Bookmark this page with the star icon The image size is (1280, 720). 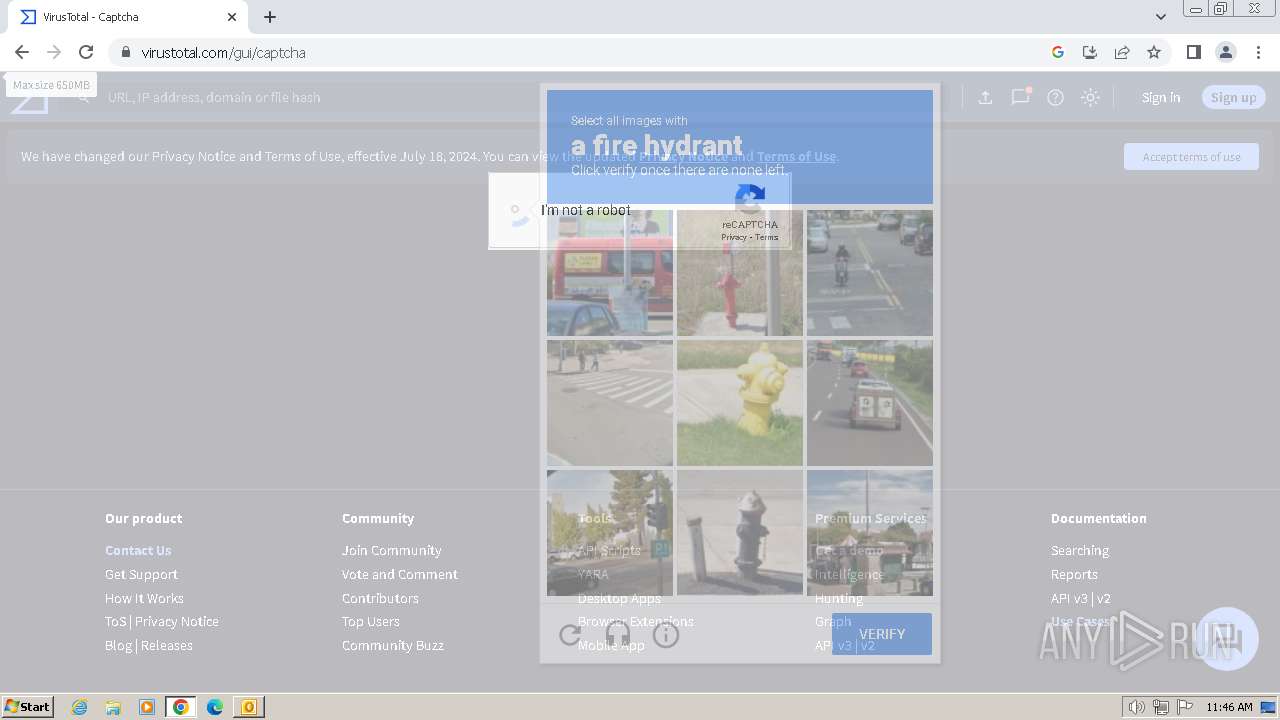pos(1154,52)
